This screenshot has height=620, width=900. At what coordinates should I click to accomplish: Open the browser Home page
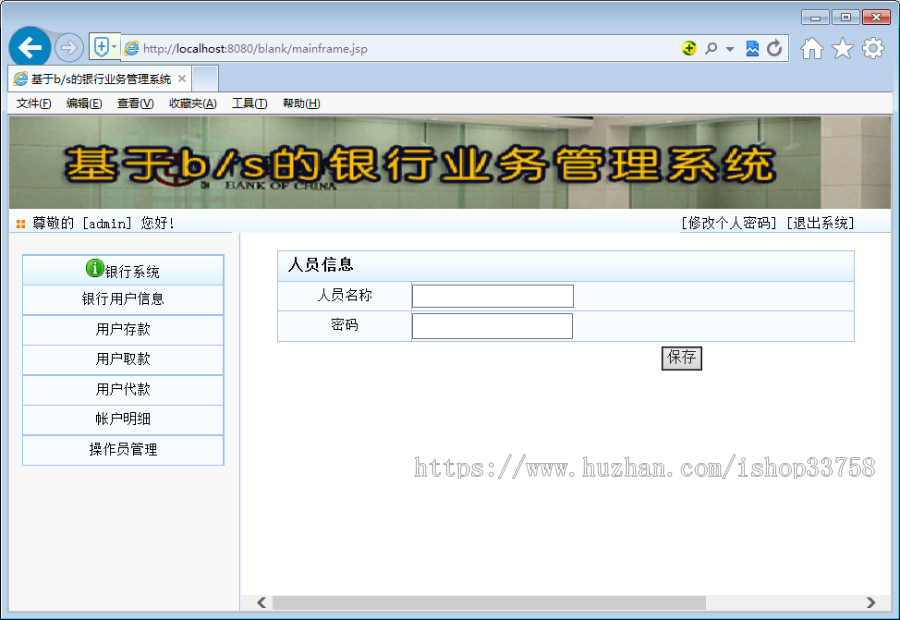(813, 47)
